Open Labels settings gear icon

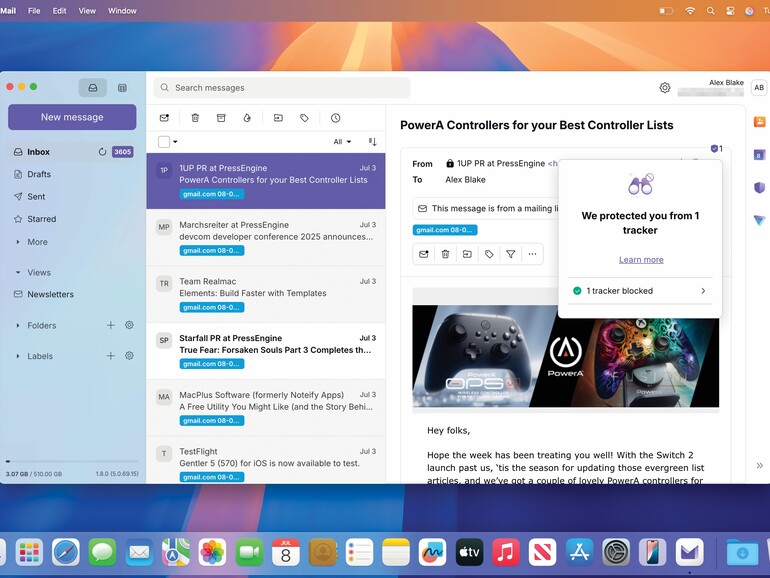click(x=129, y=356)
